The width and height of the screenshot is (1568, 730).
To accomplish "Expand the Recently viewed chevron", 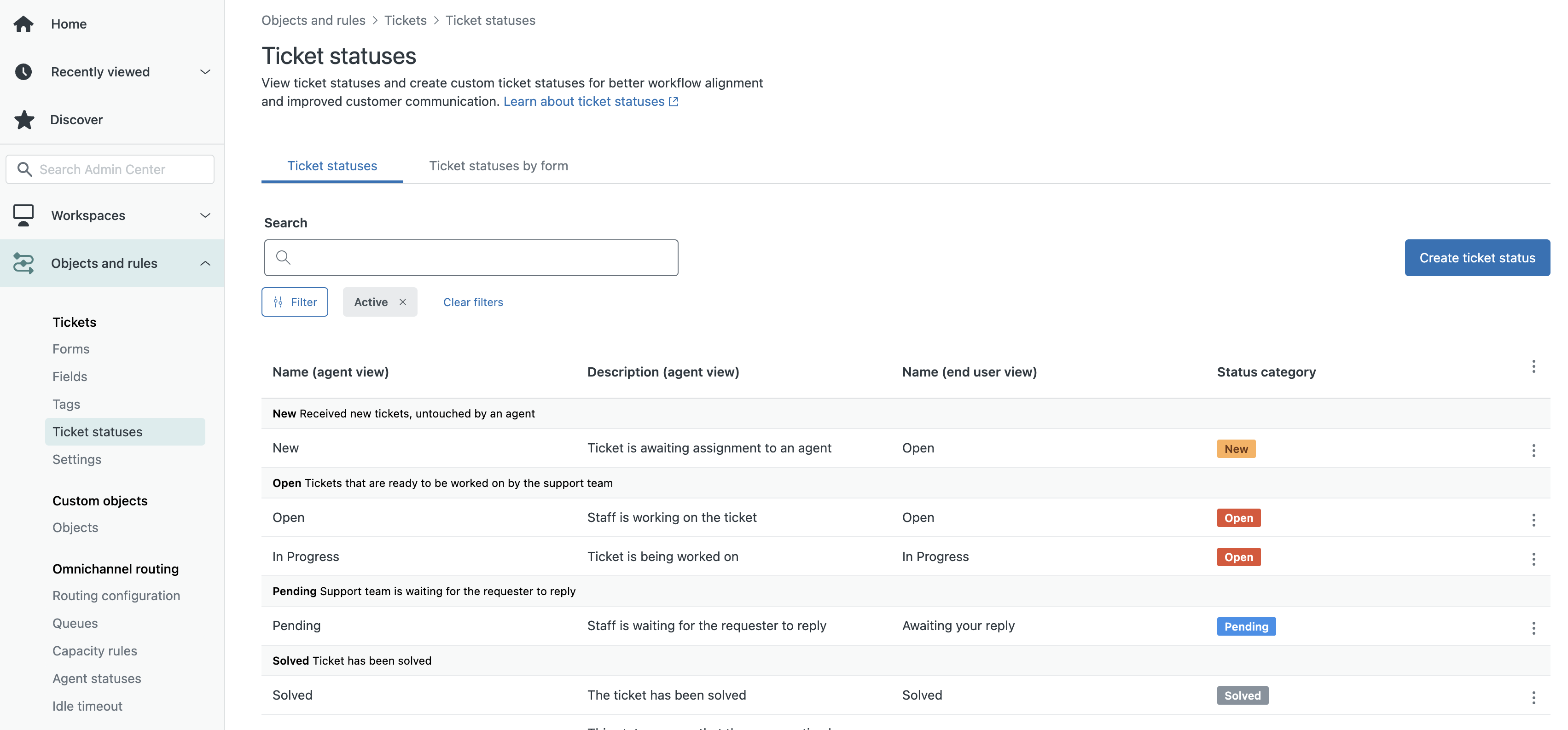I will [x=205, y=72].
